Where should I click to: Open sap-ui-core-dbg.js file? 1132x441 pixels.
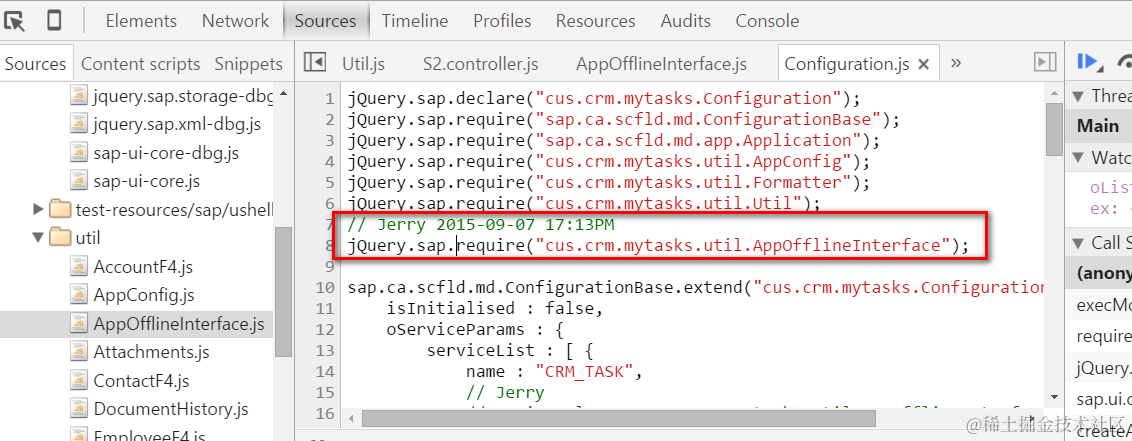(x=166, y=153)
